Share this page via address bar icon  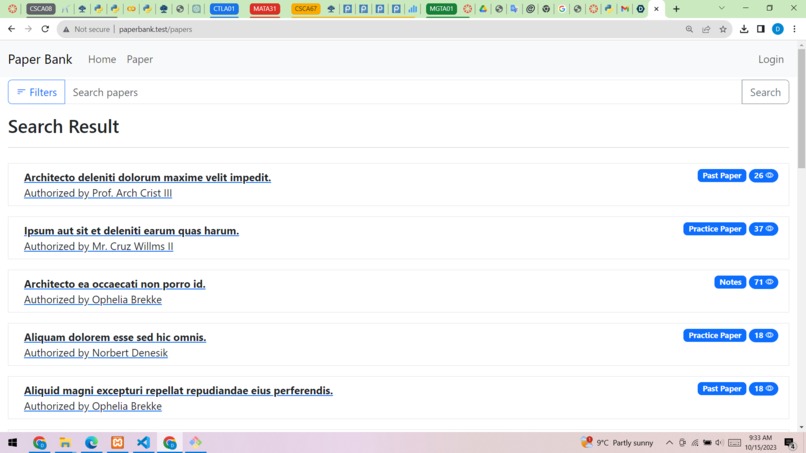(x=706, y=29)
